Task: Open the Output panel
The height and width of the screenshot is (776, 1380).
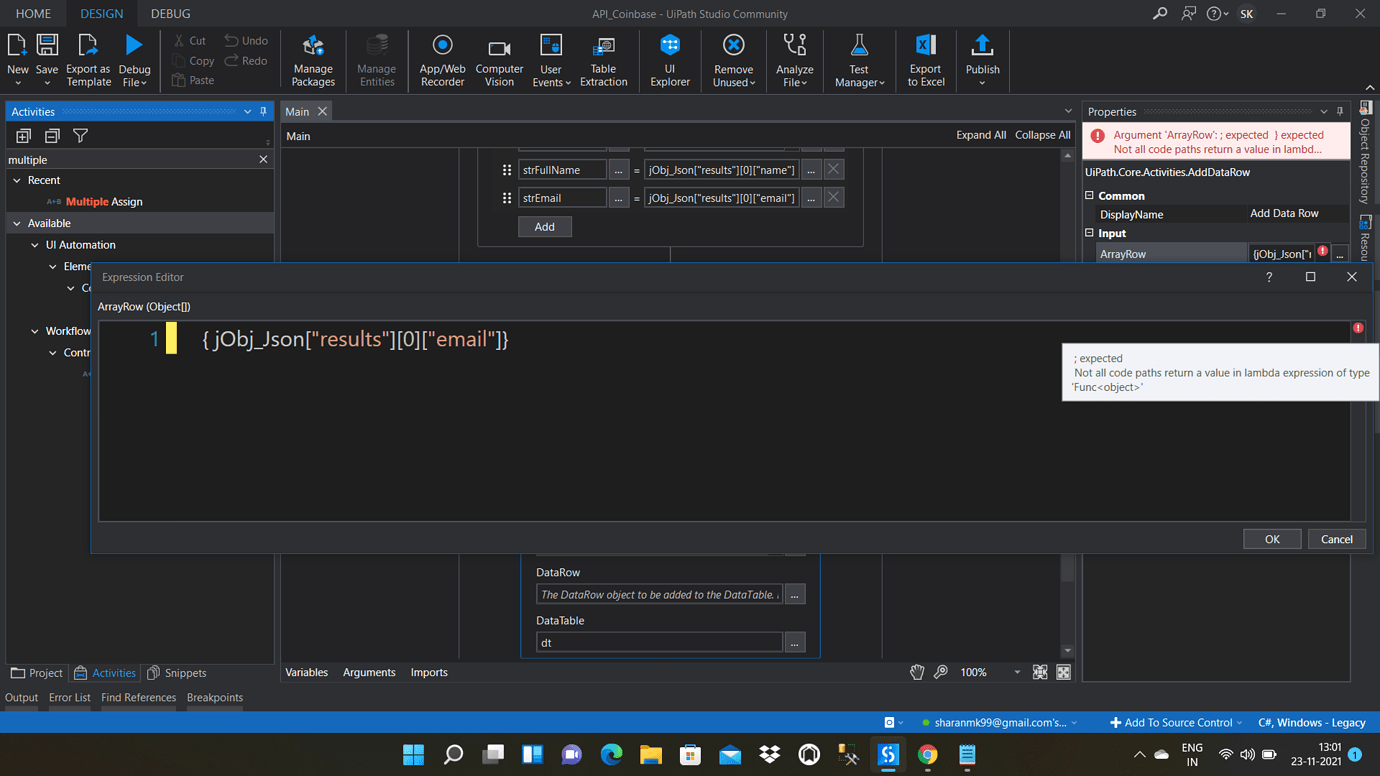Action: coord(21,697)
